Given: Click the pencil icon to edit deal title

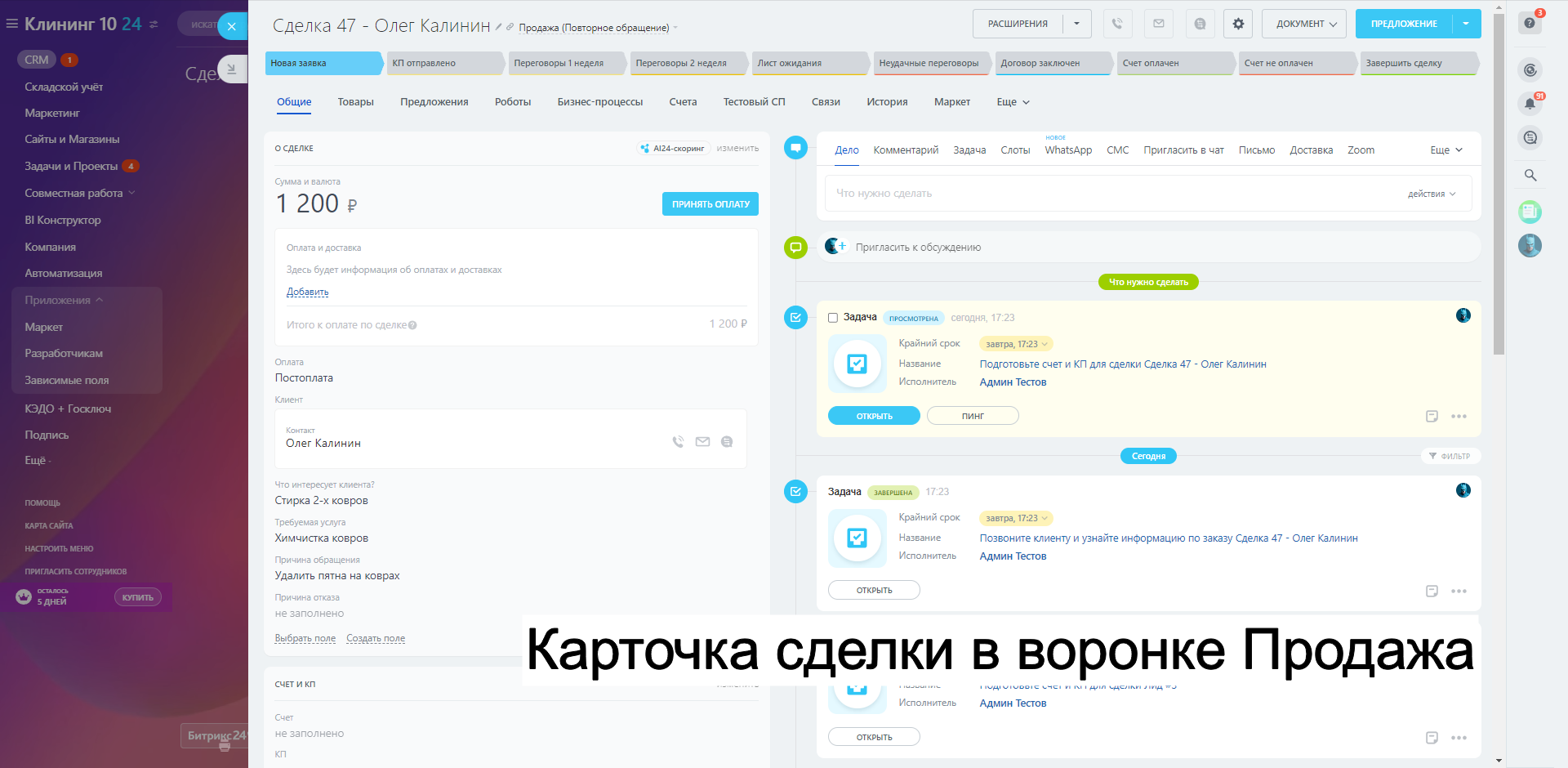Looking at the screenshot, I should click(498, 27).
